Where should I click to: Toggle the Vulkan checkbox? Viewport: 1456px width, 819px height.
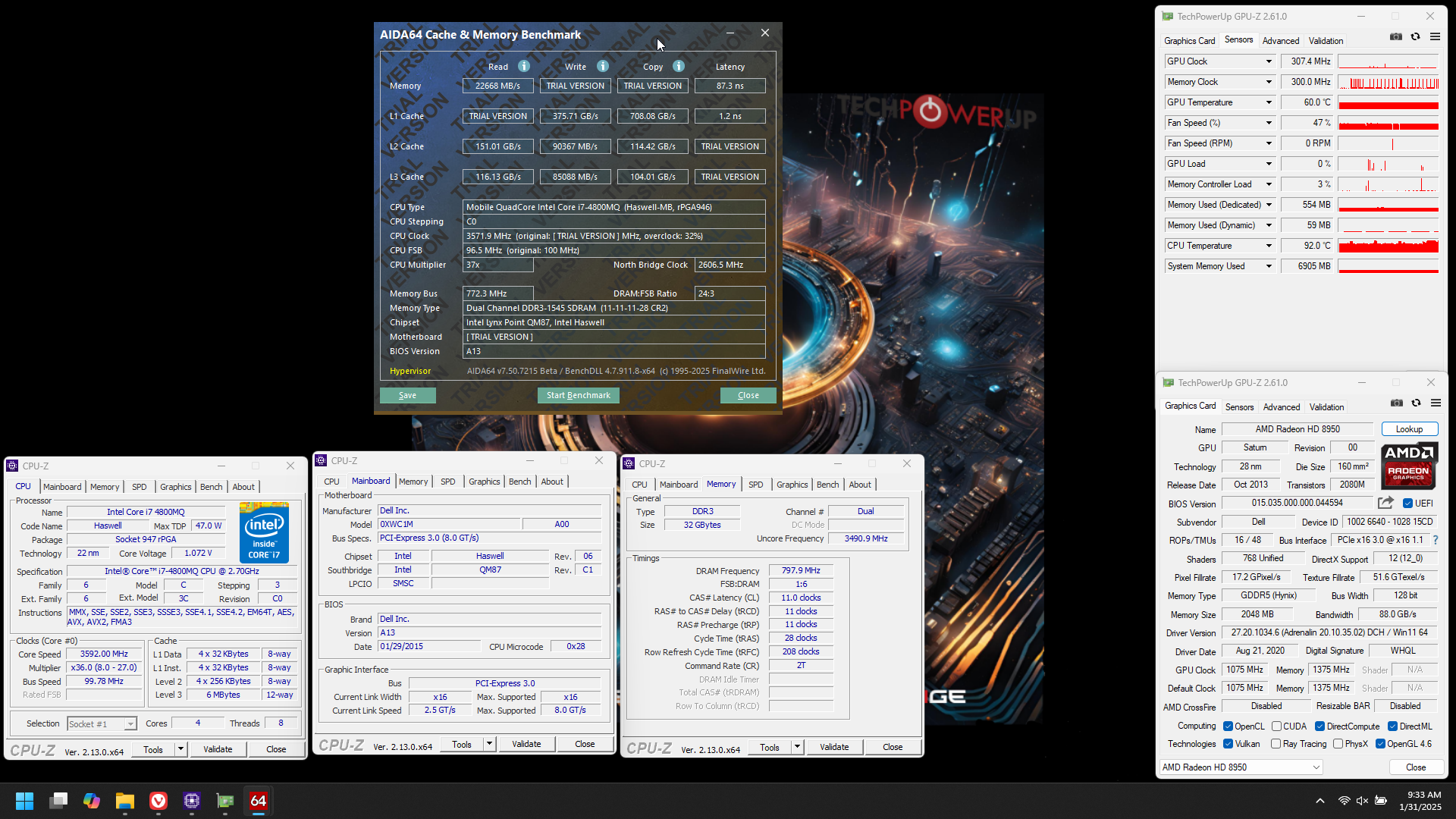click(1228, 744)
